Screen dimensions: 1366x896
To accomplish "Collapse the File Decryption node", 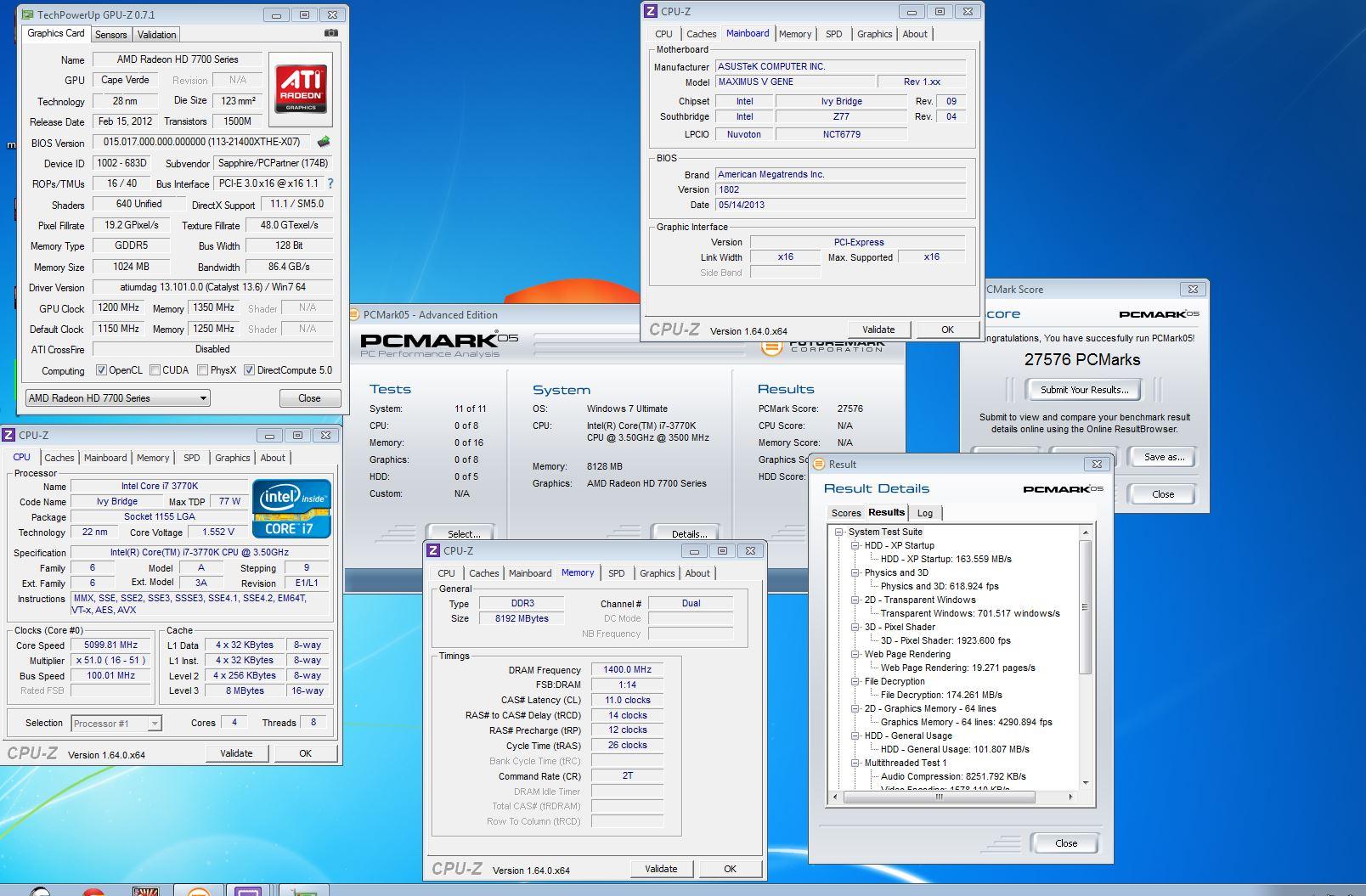I will tap(855, 681).
